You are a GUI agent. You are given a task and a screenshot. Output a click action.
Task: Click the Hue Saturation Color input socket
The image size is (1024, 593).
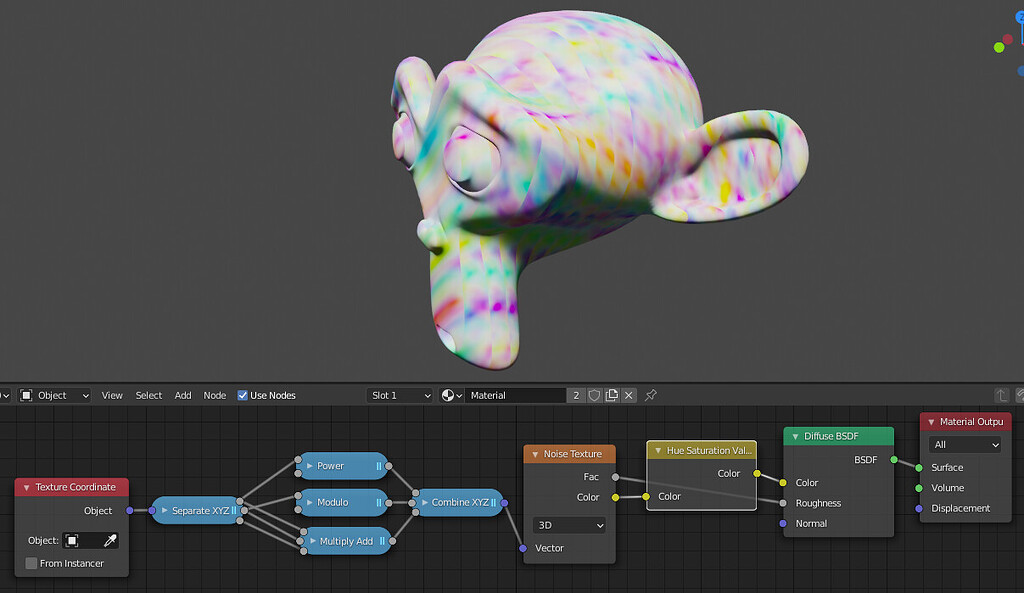pyautogui.click(x=646, y=496)
